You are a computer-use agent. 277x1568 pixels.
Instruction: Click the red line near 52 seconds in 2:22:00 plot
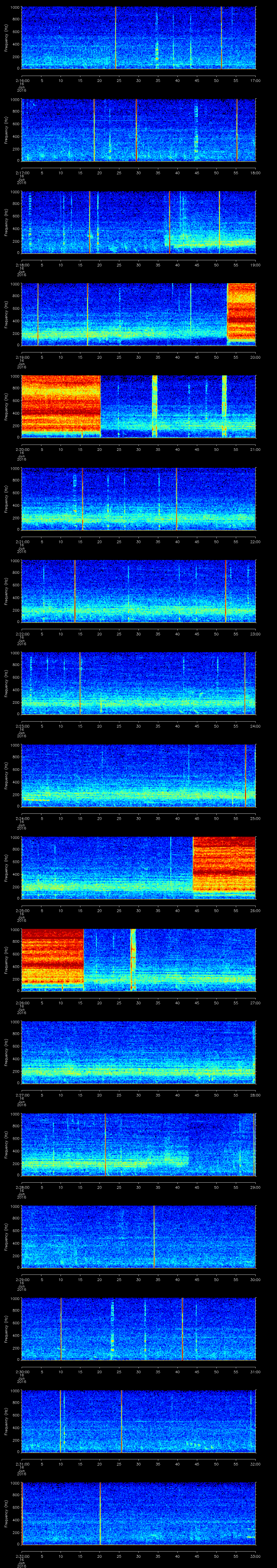[225, 590]
